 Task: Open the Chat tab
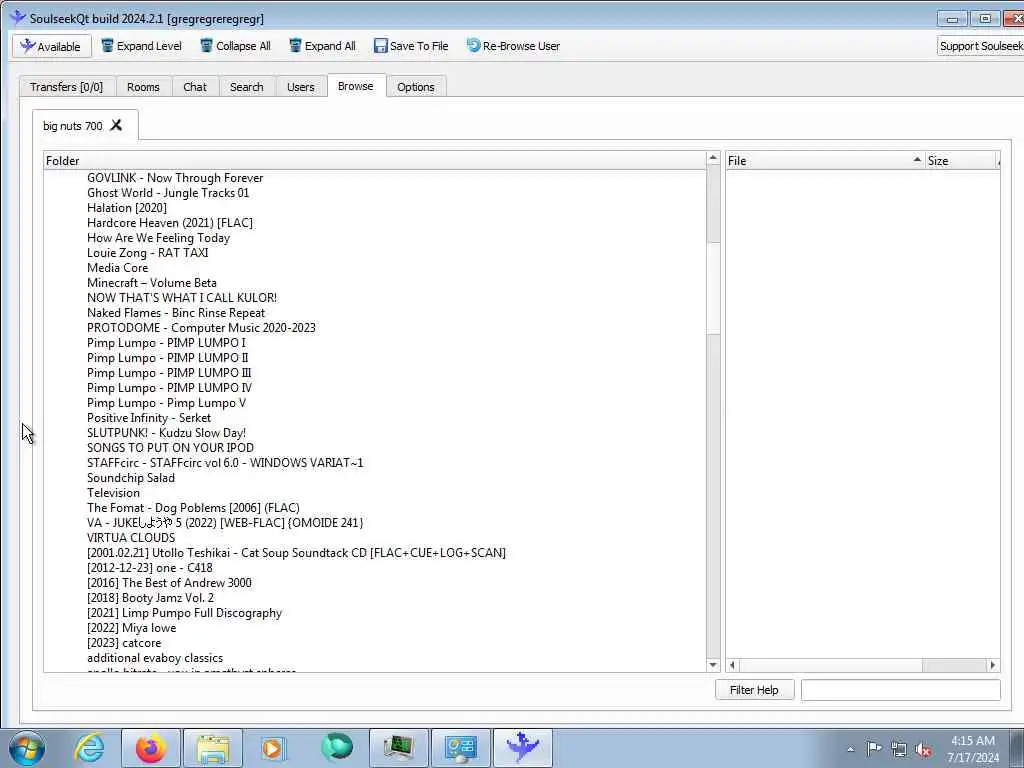coord(195,87)
